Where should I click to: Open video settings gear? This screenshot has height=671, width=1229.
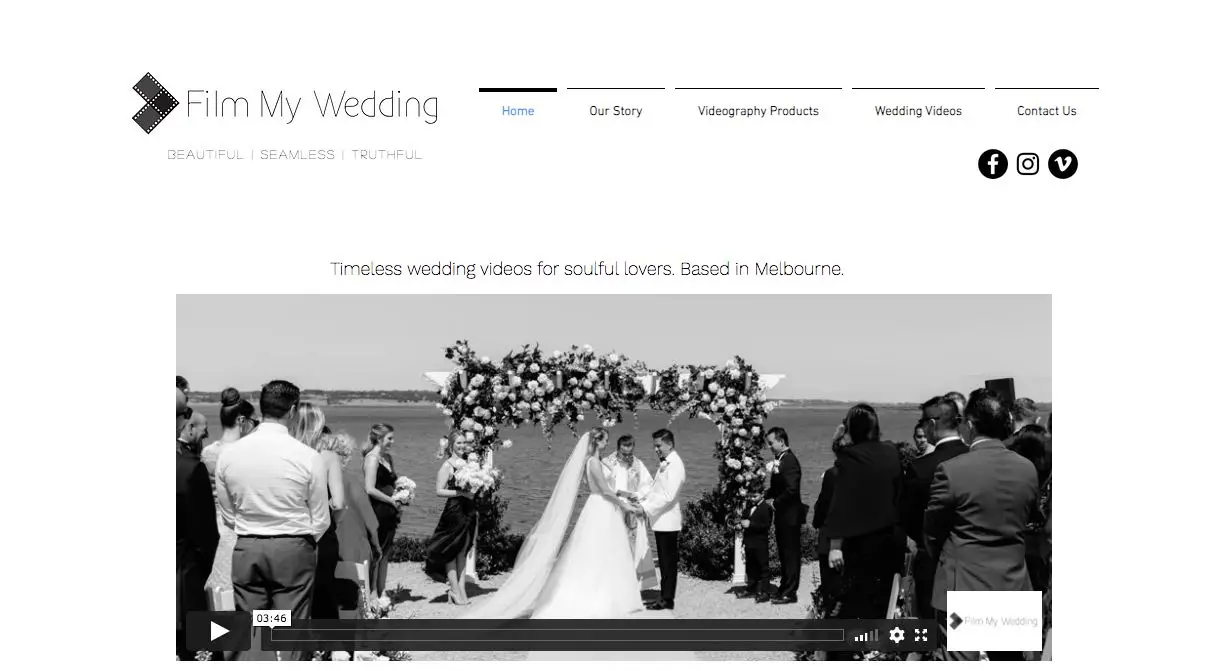click(897, 635)
